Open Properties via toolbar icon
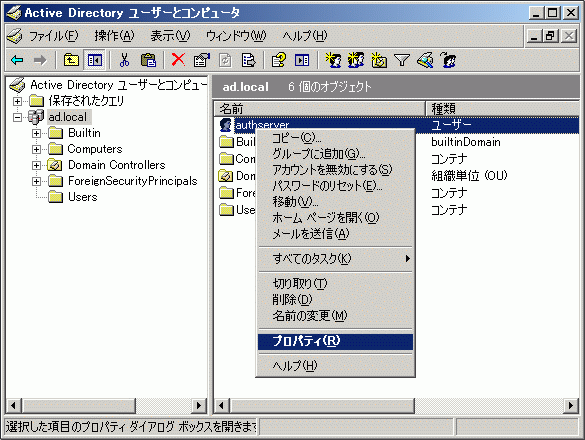 201,60
